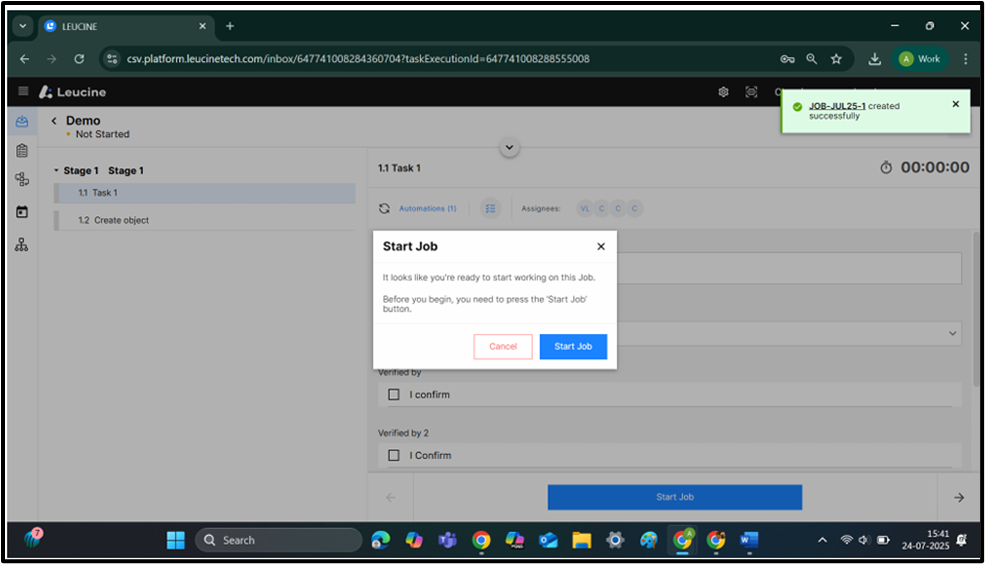The image size is (985, 564).
Task: Click the address bar URL
Action: click(x=358, y=58)
